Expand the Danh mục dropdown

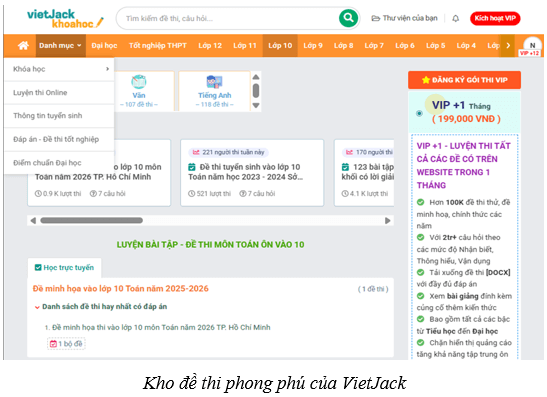pyautogui.click(x=60, y=45)
